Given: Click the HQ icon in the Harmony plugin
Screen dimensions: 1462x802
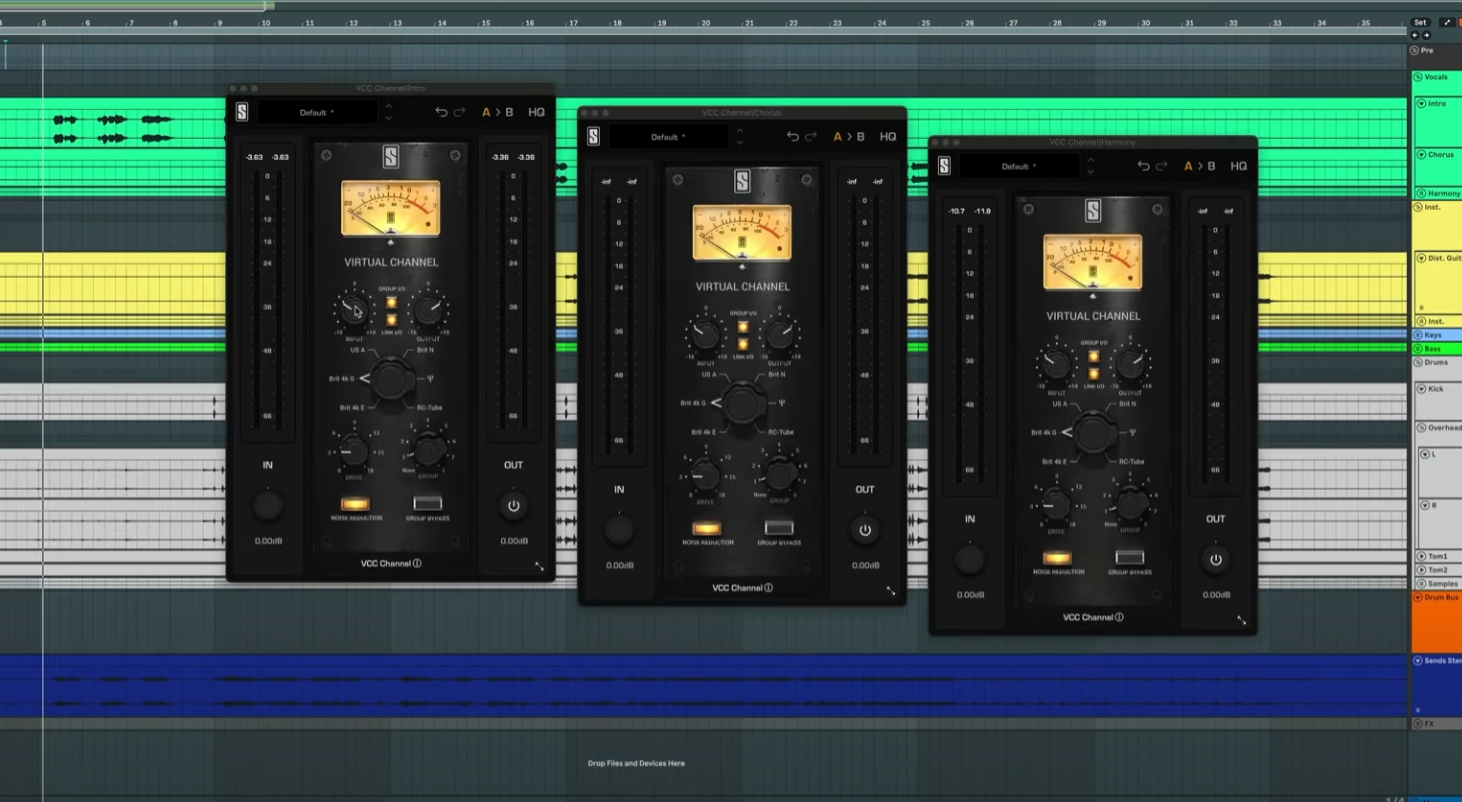Looking at the screenshot, I should tap(1238, 166).
